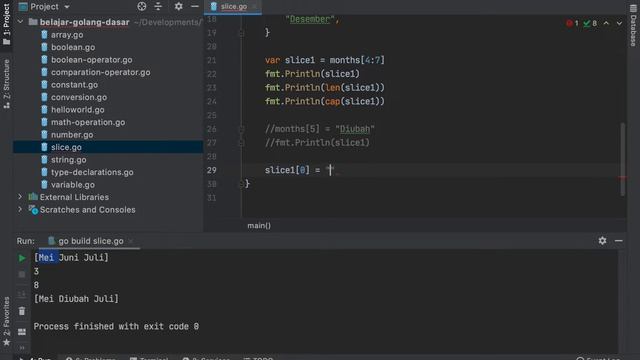The height and width of the screenshot is (360, 640).
Task: Open the Project view dropdown
Action: pyautogui.click(x=67, y=7)
